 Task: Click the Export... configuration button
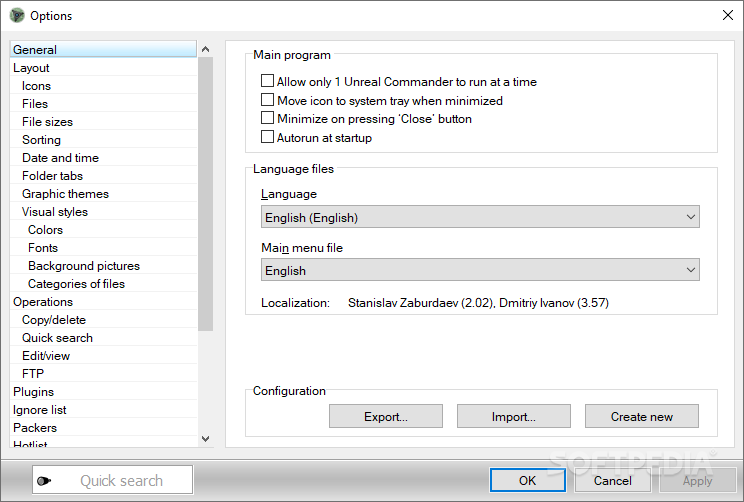point(386,416)
